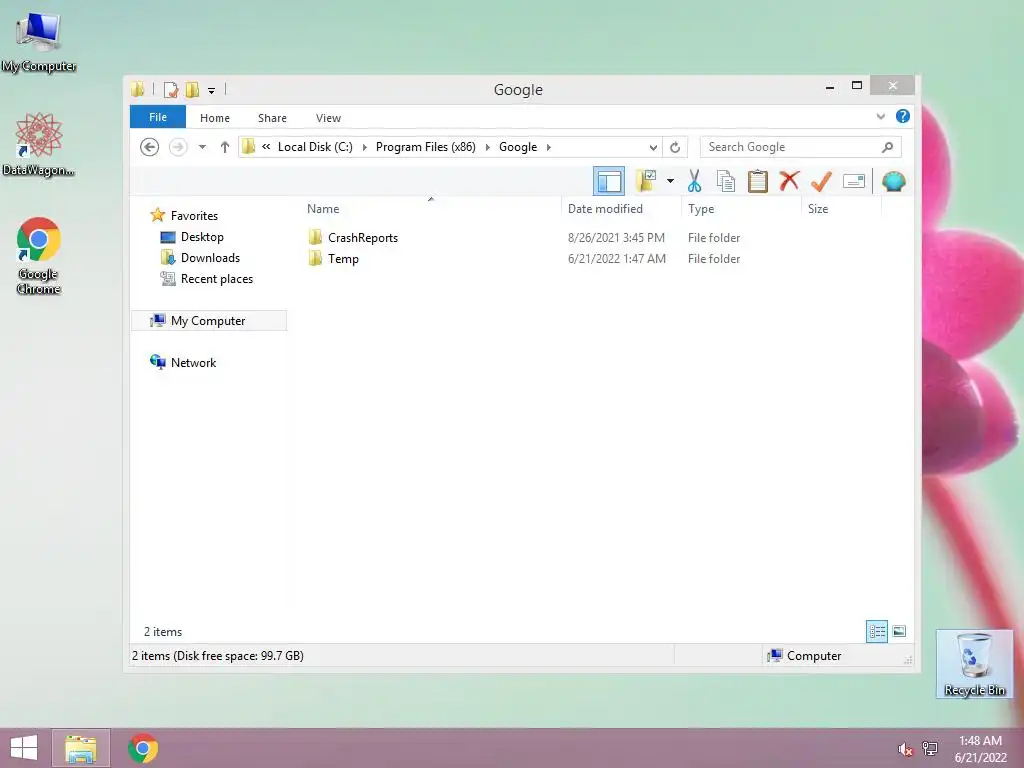Switch to the Home ribbon tab
The height and width of the screenshot is (768, 1024).
click(215, 118)
